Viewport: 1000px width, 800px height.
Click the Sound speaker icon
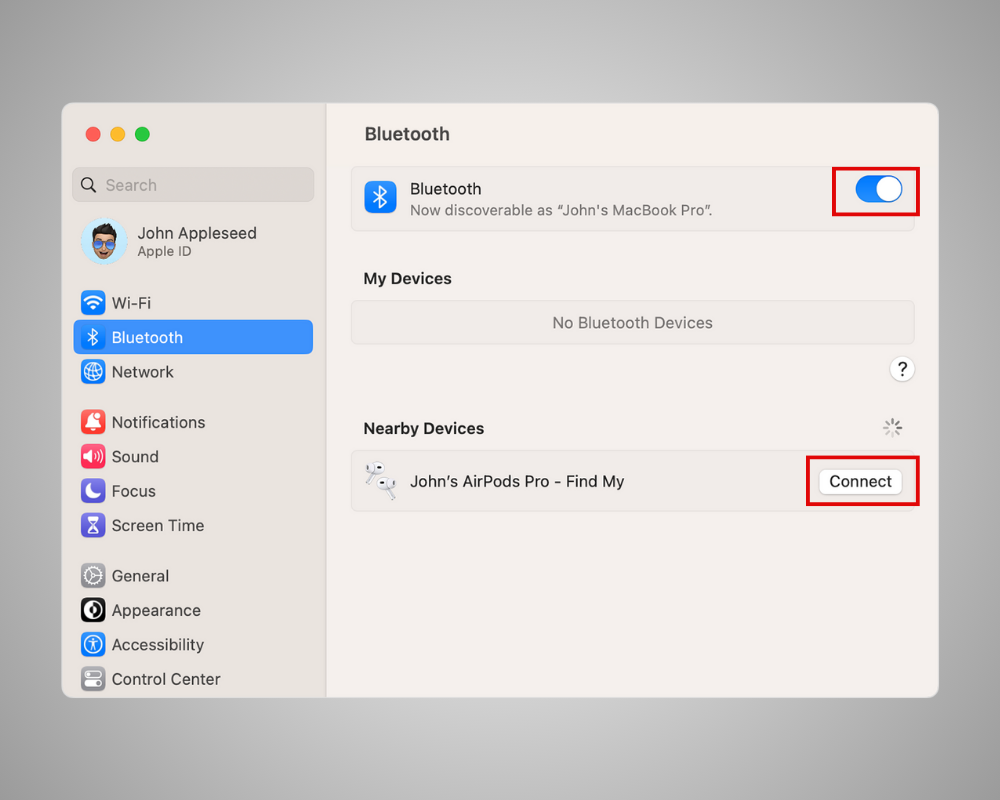coord(93,456)
